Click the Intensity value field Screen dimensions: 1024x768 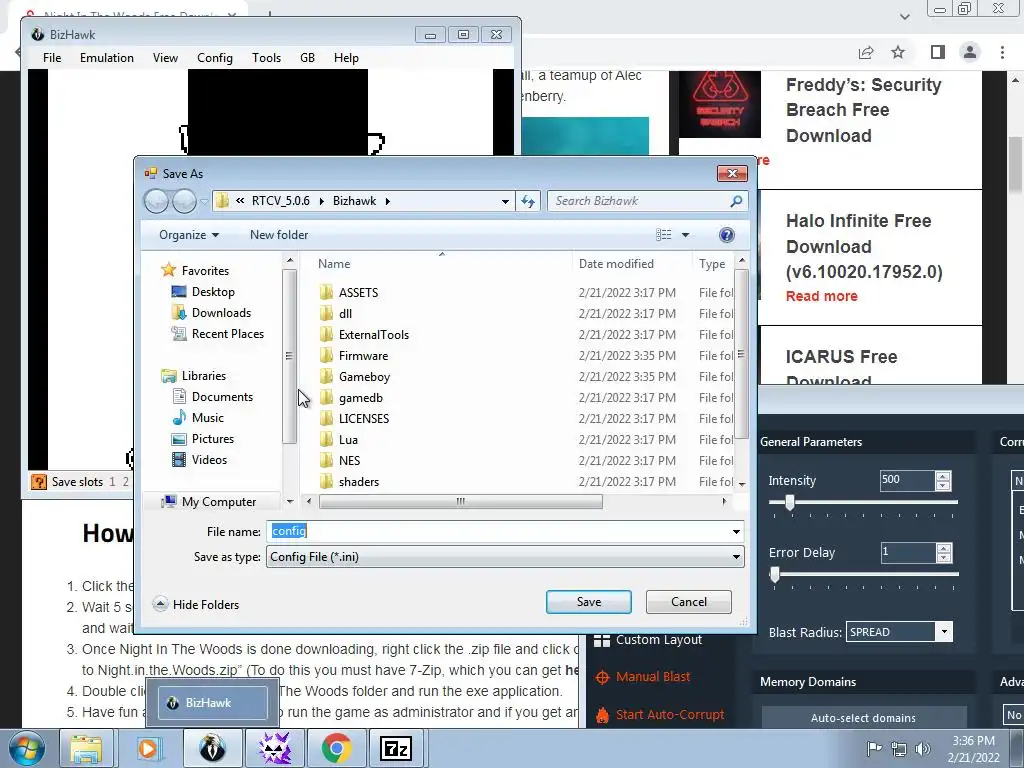point(907,480)
